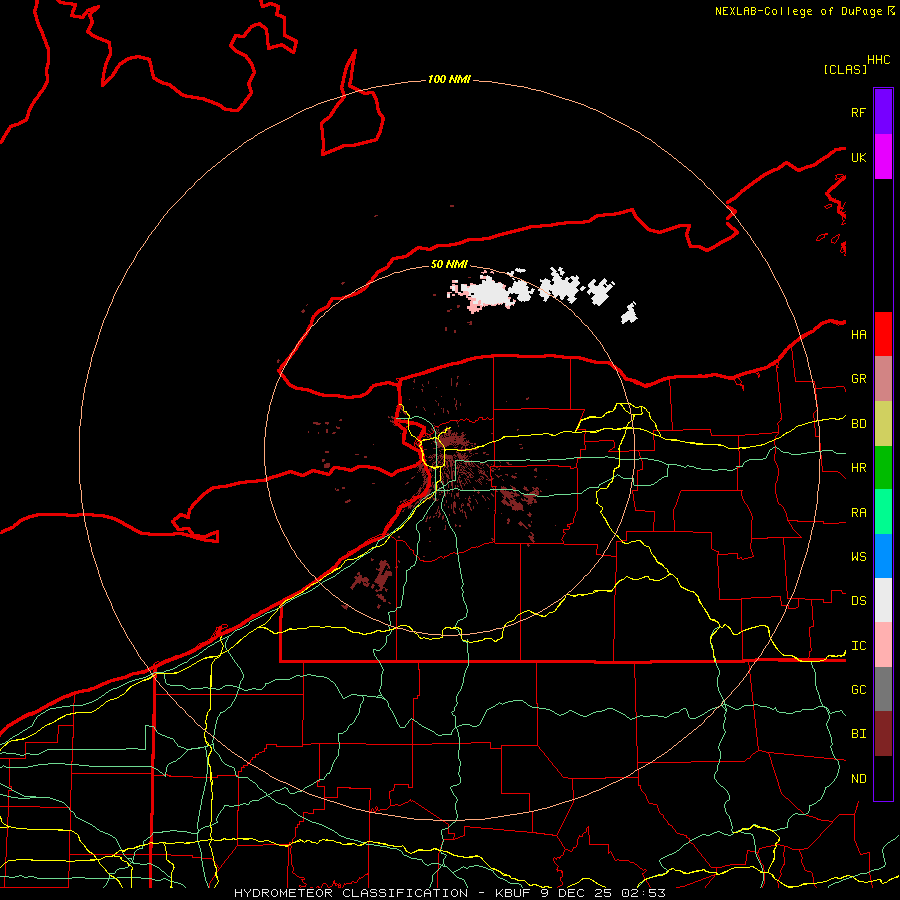This screenshot has height=900, width=900.
Task: Click the UK magenta legend swatch
Action: click(883, 157)
